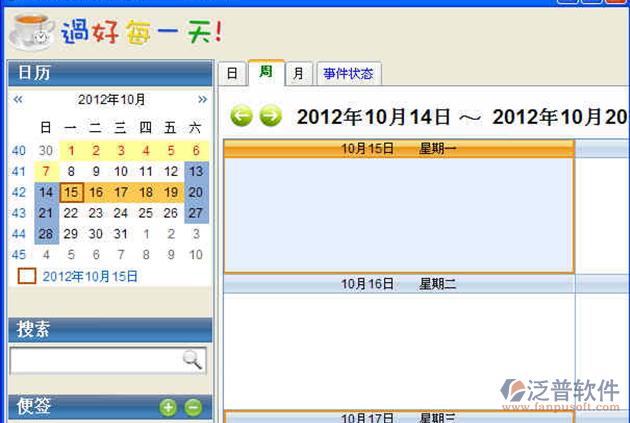Select October 31 in the mini calendar

point(121,234)
